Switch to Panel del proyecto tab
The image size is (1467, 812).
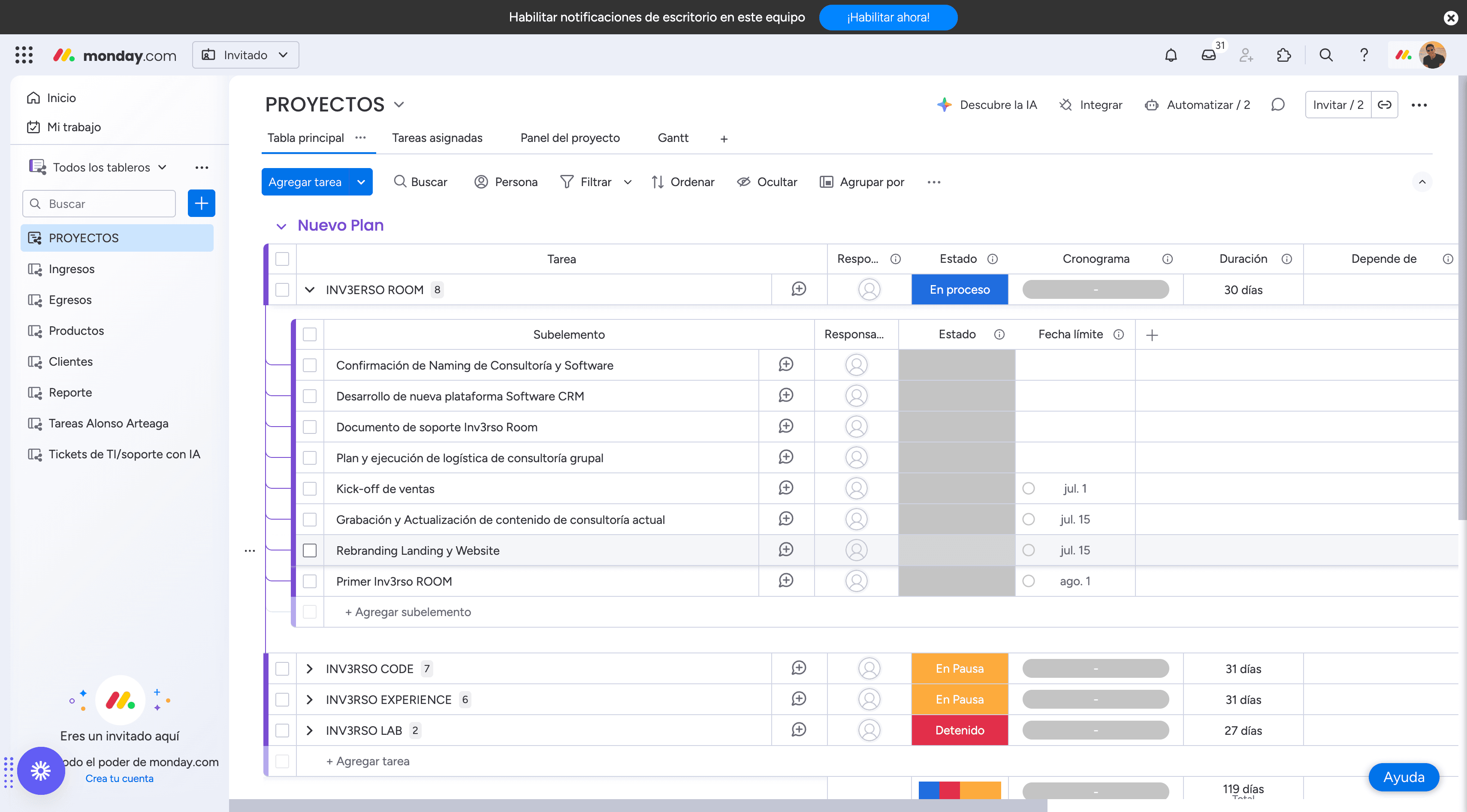(x=570, y=138)
